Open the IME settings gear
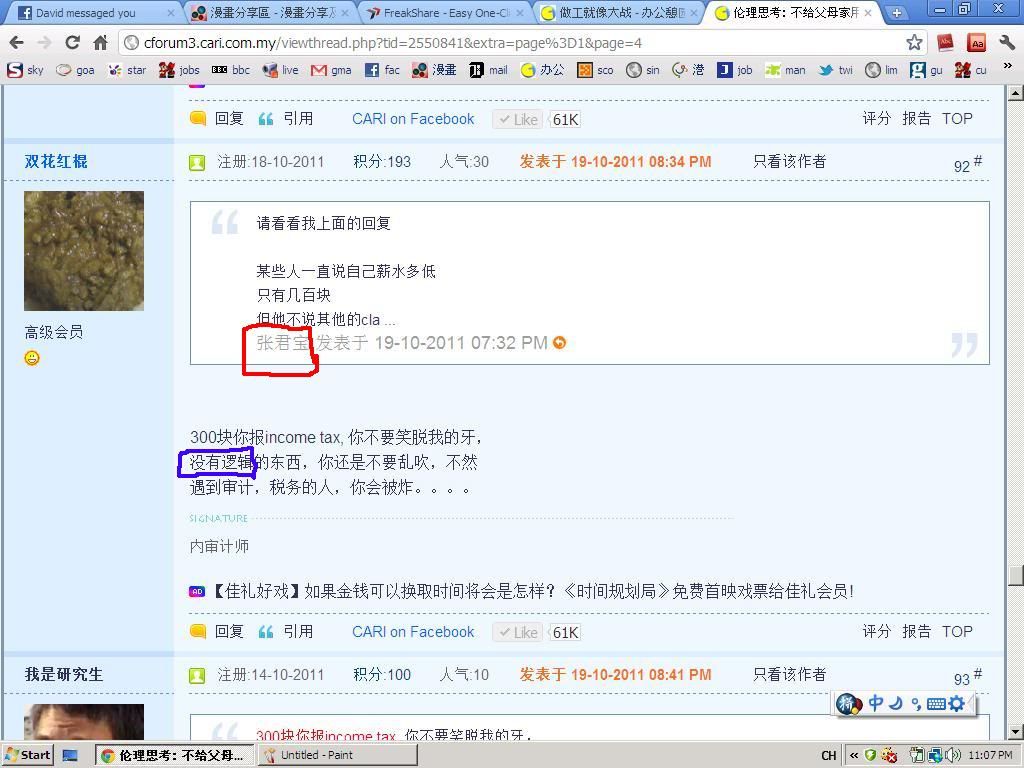 click(957, 704)
